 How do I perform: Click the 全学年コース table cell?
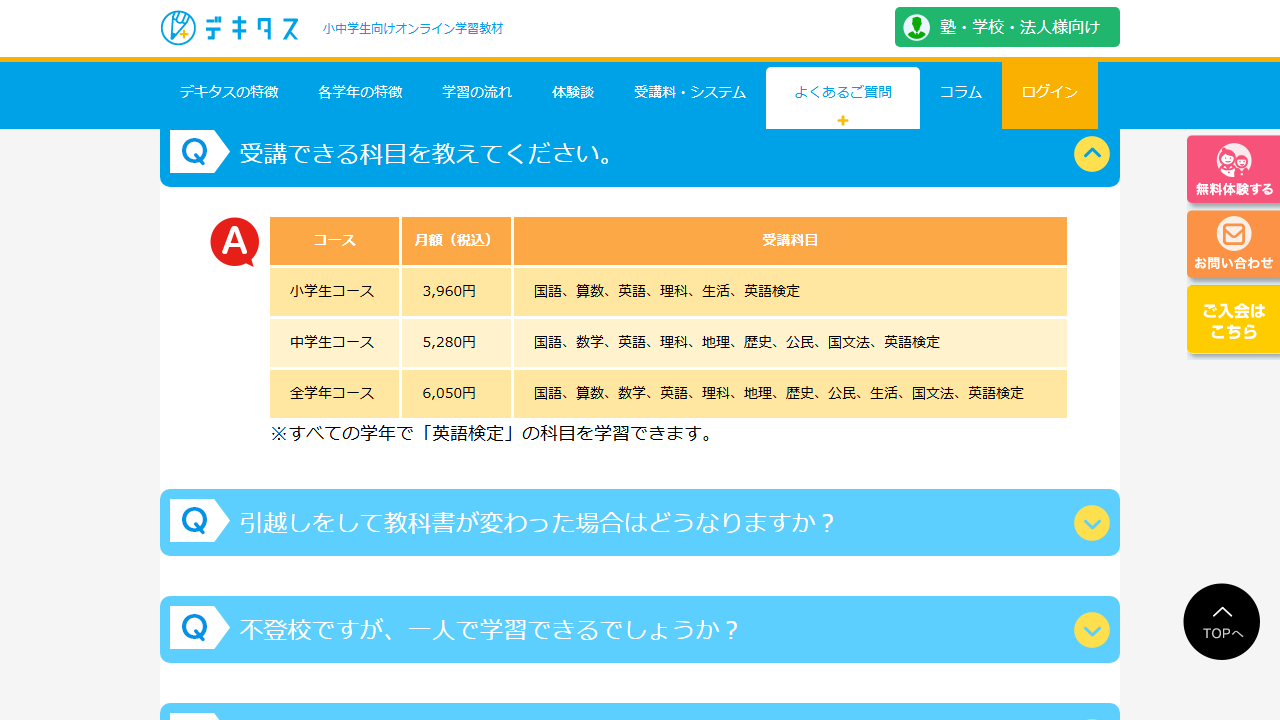[x=334, y=394]
